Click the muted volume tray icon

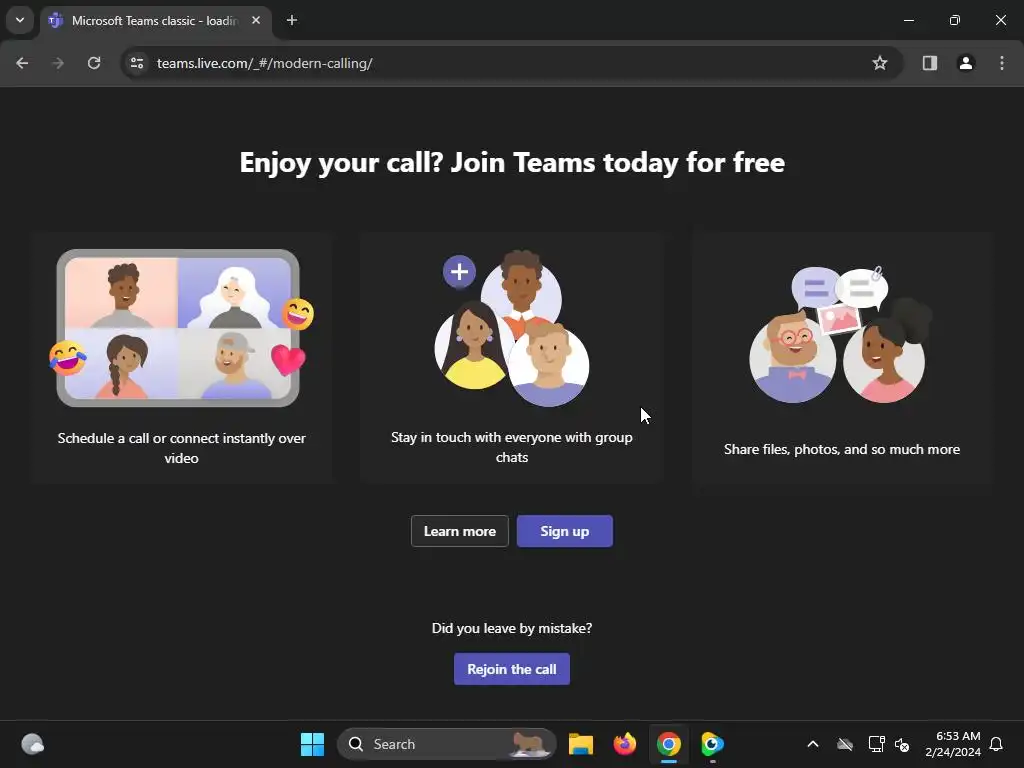pyautogui.click(x=903, y=744)
